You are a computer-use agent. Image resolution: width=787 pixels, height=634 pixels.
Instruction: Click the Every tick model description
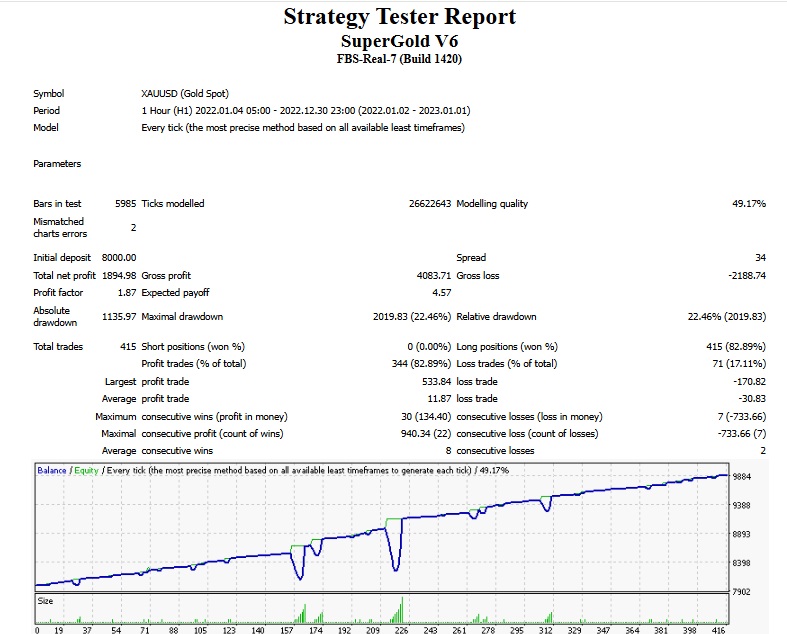tap(303, 128)
